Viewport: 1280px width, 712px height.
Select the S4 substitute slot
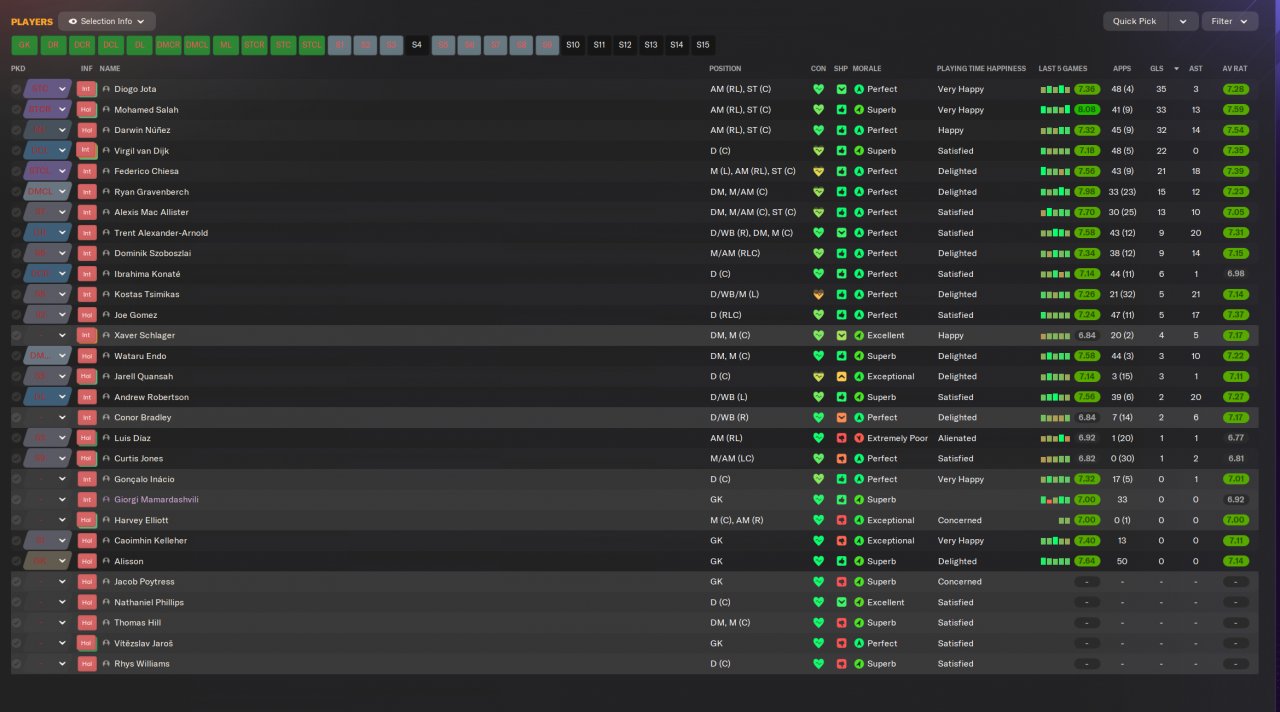pyautogui.click(x=417, y=45)
